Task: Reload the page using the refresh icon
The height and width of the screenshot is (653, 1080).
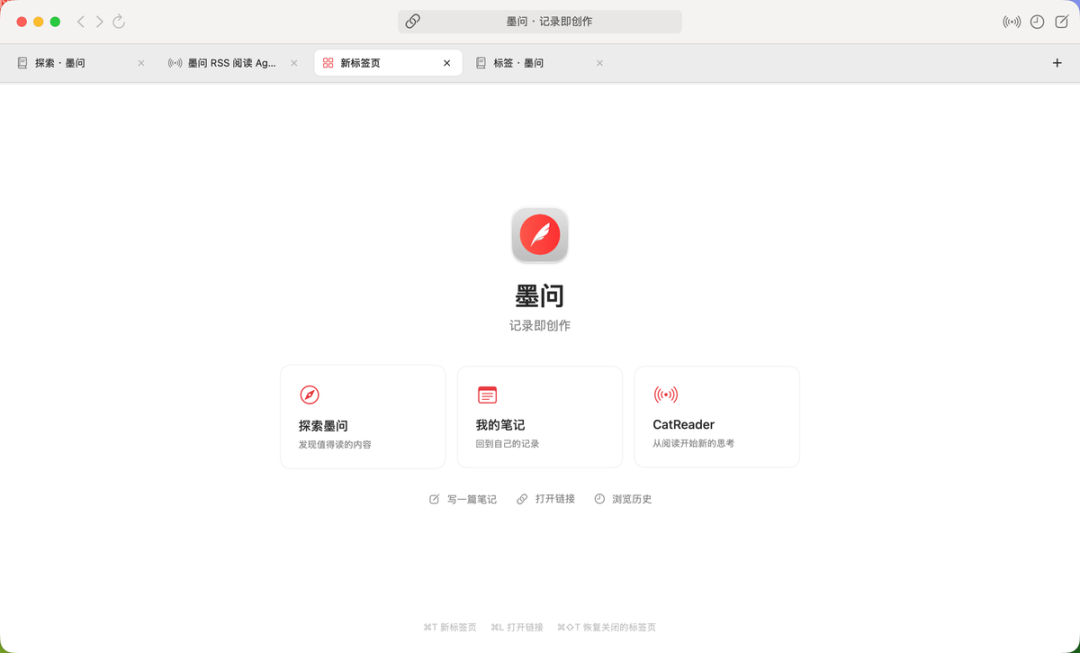Action: (118, 21)
